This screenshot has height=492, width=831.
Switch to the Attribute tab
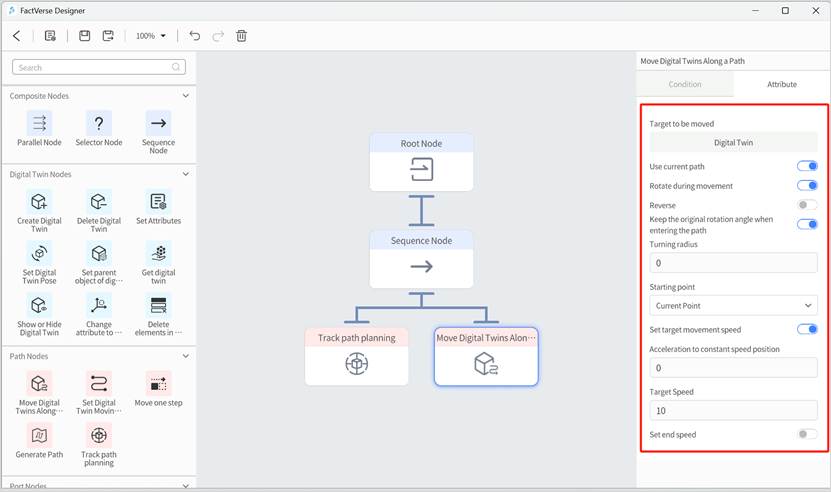(x=781, y=84)
